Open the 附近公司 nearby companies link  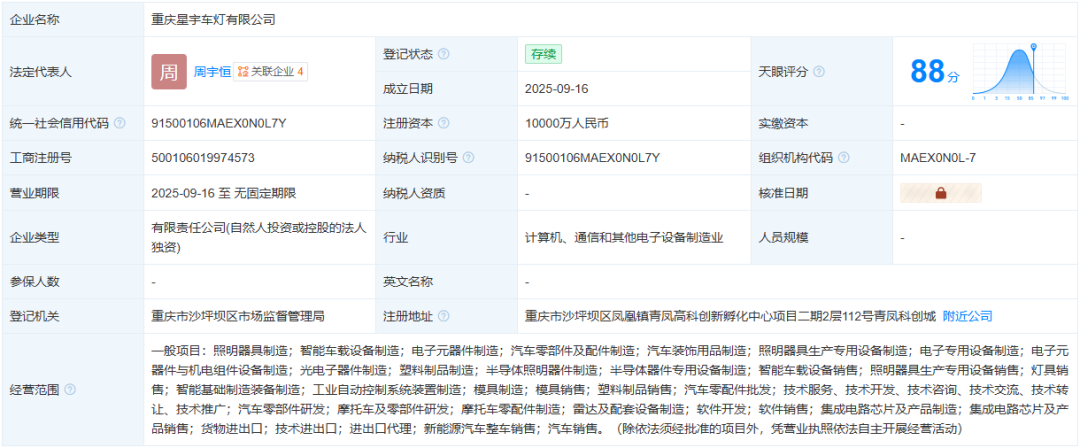[x=967, y=316]
